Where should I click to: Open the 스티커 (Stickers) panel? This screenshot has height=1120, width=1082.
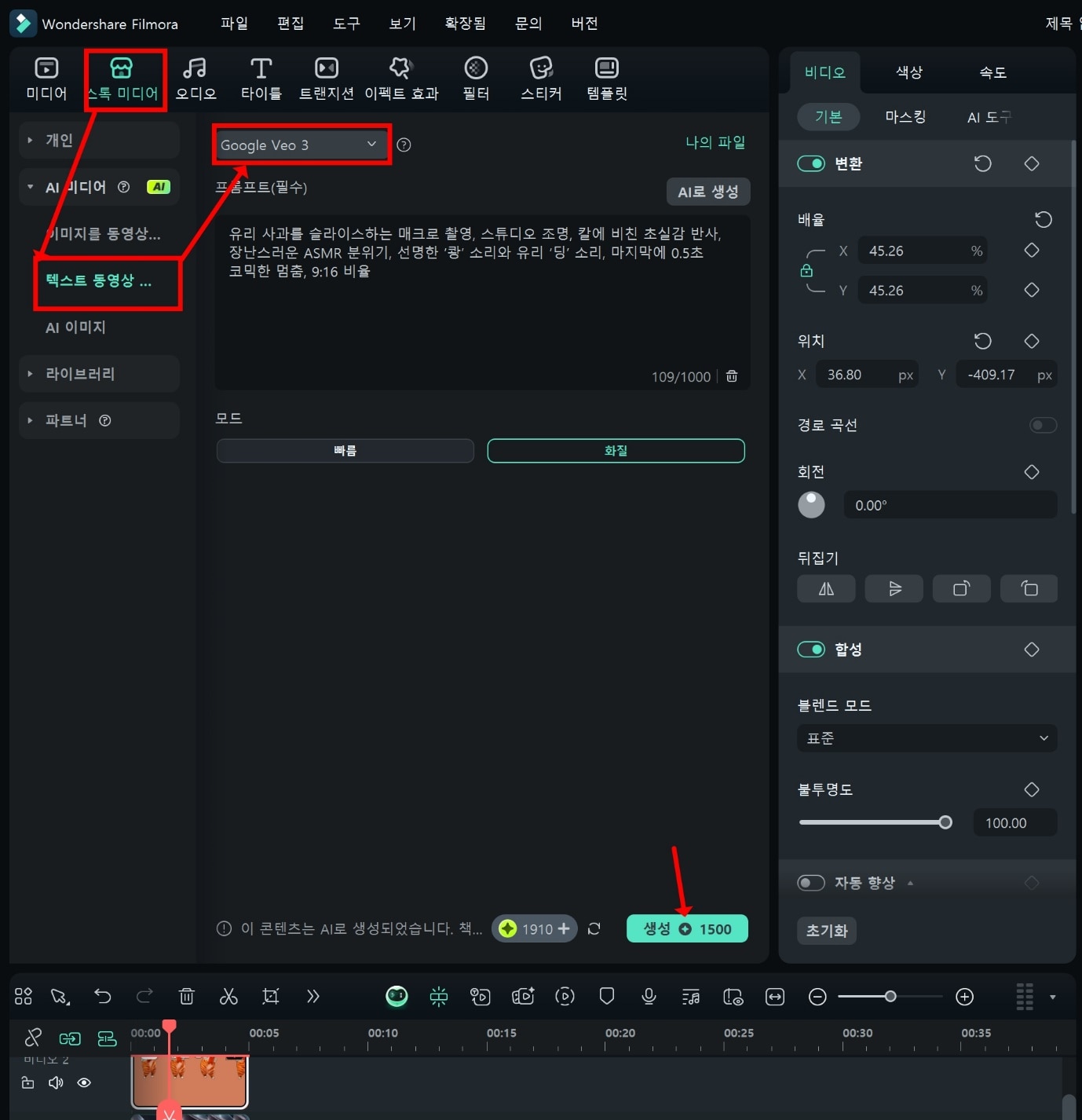click(x=541, y=79)
